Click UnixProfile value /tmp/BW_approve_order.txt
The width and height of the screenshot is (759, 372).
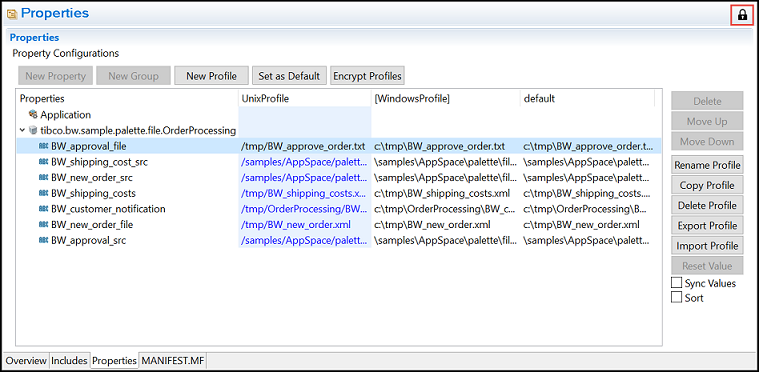coord(303,146)
